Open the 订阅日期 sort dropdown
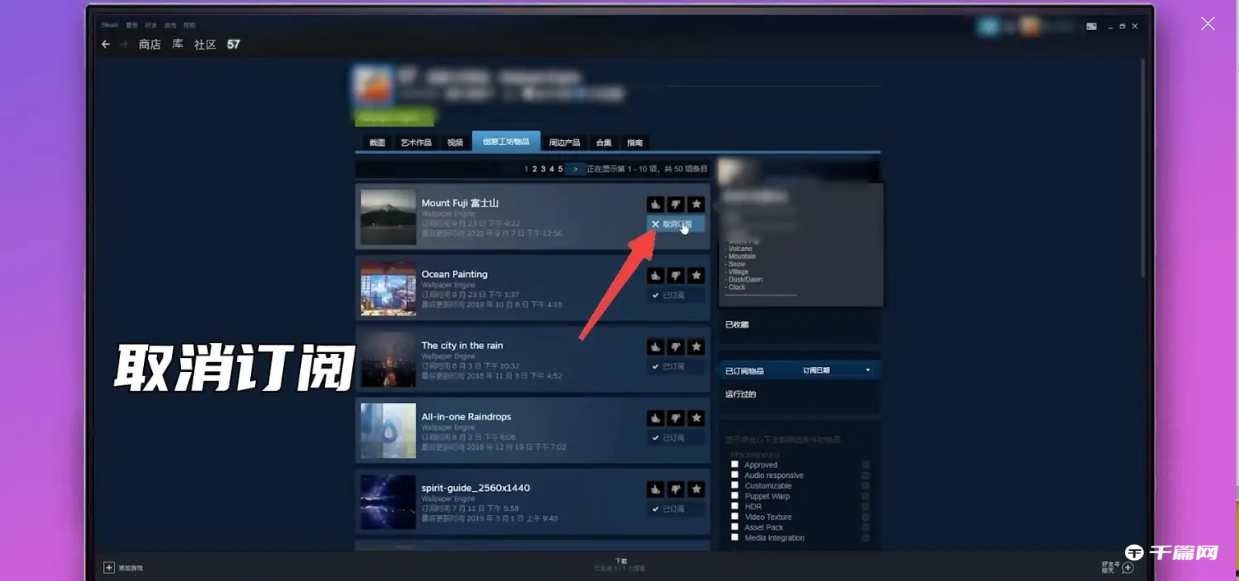The height and width of the screenshot is (581, 1239). coord(836,371)
